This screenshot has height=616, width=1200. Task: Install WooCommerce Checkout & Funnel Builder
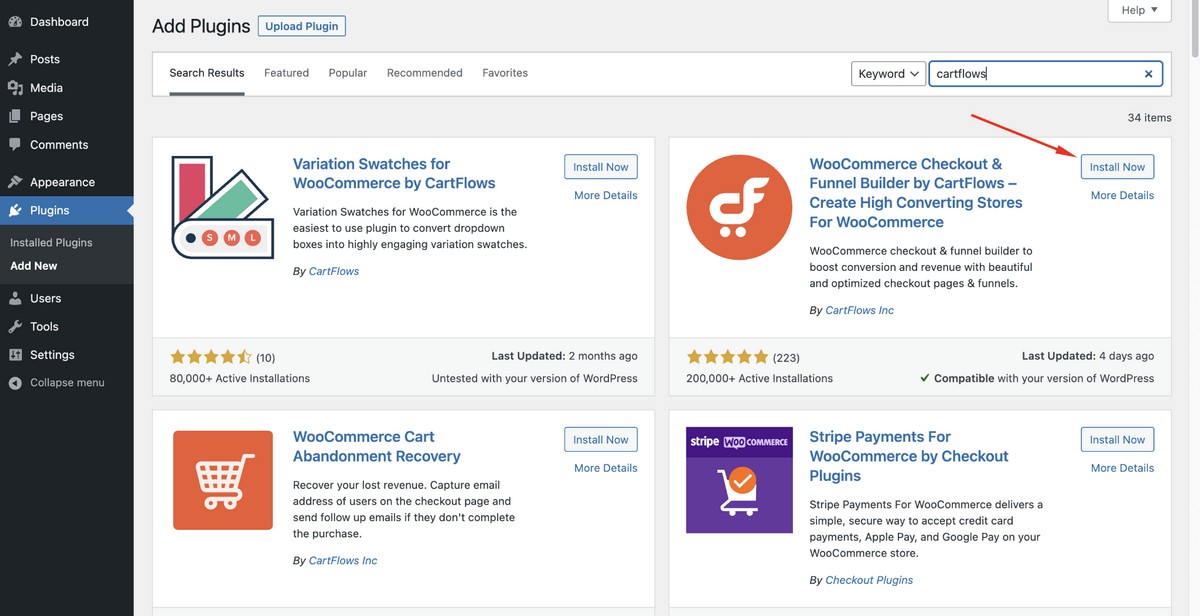pyautogui.click(x=1117, y=167)
